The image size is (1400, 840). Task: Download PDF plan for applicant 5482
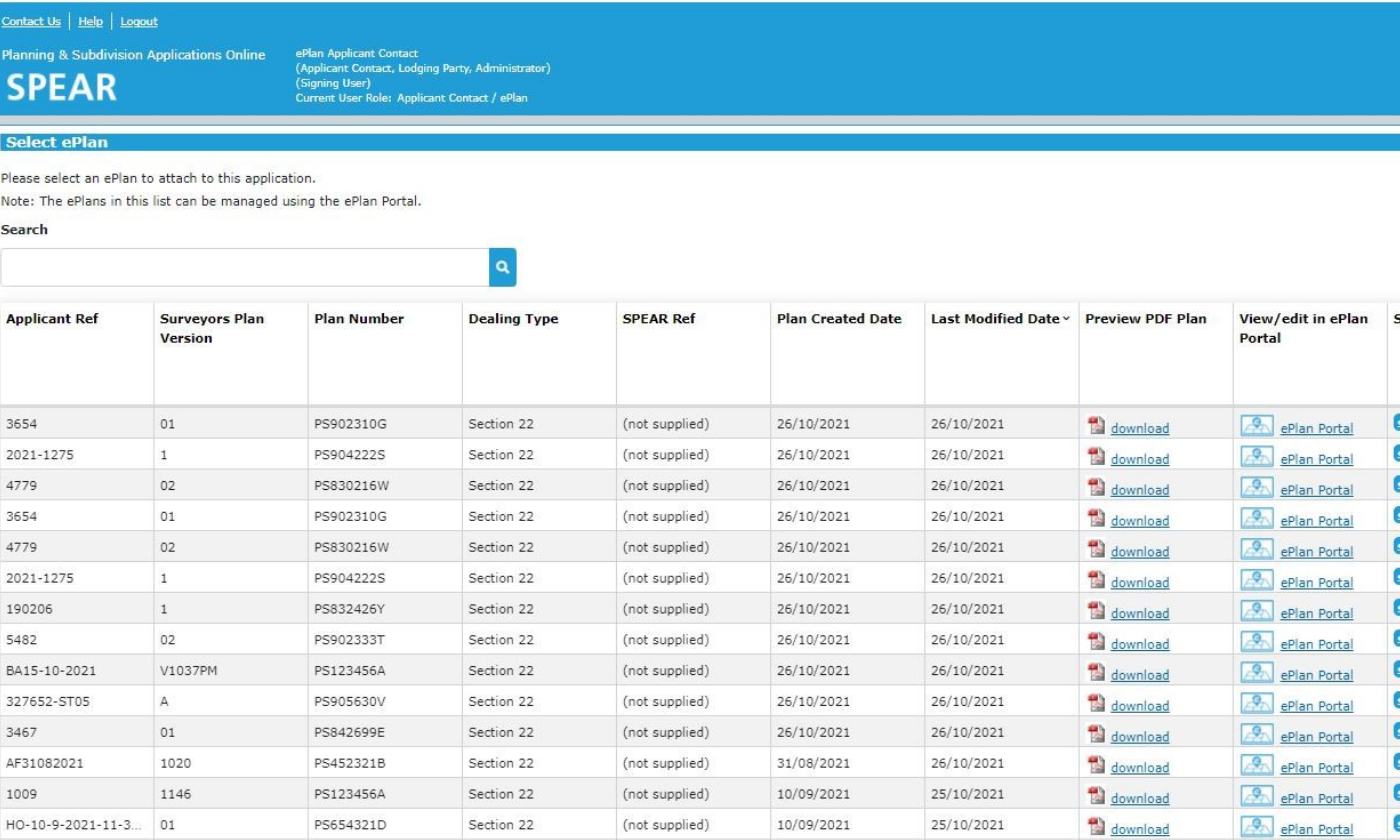[x=1140, y=644]
